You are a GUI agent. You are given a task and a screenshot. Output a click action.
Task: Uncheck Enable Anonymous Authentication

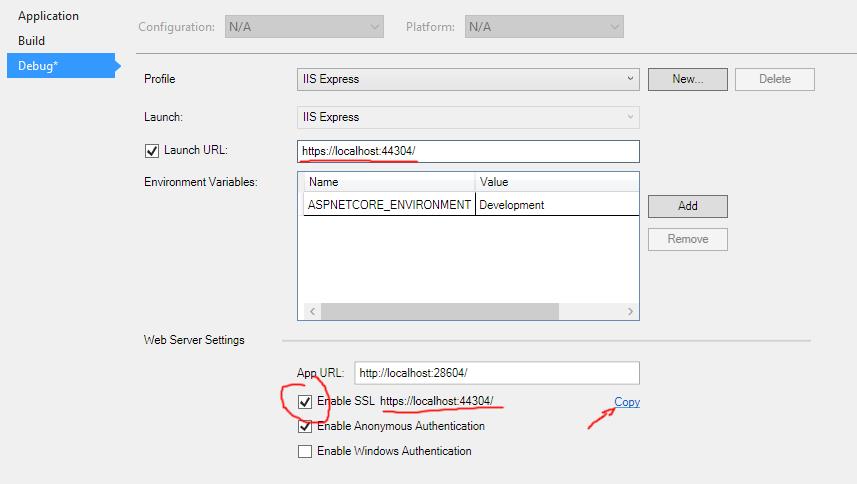(x=305, y=427)
